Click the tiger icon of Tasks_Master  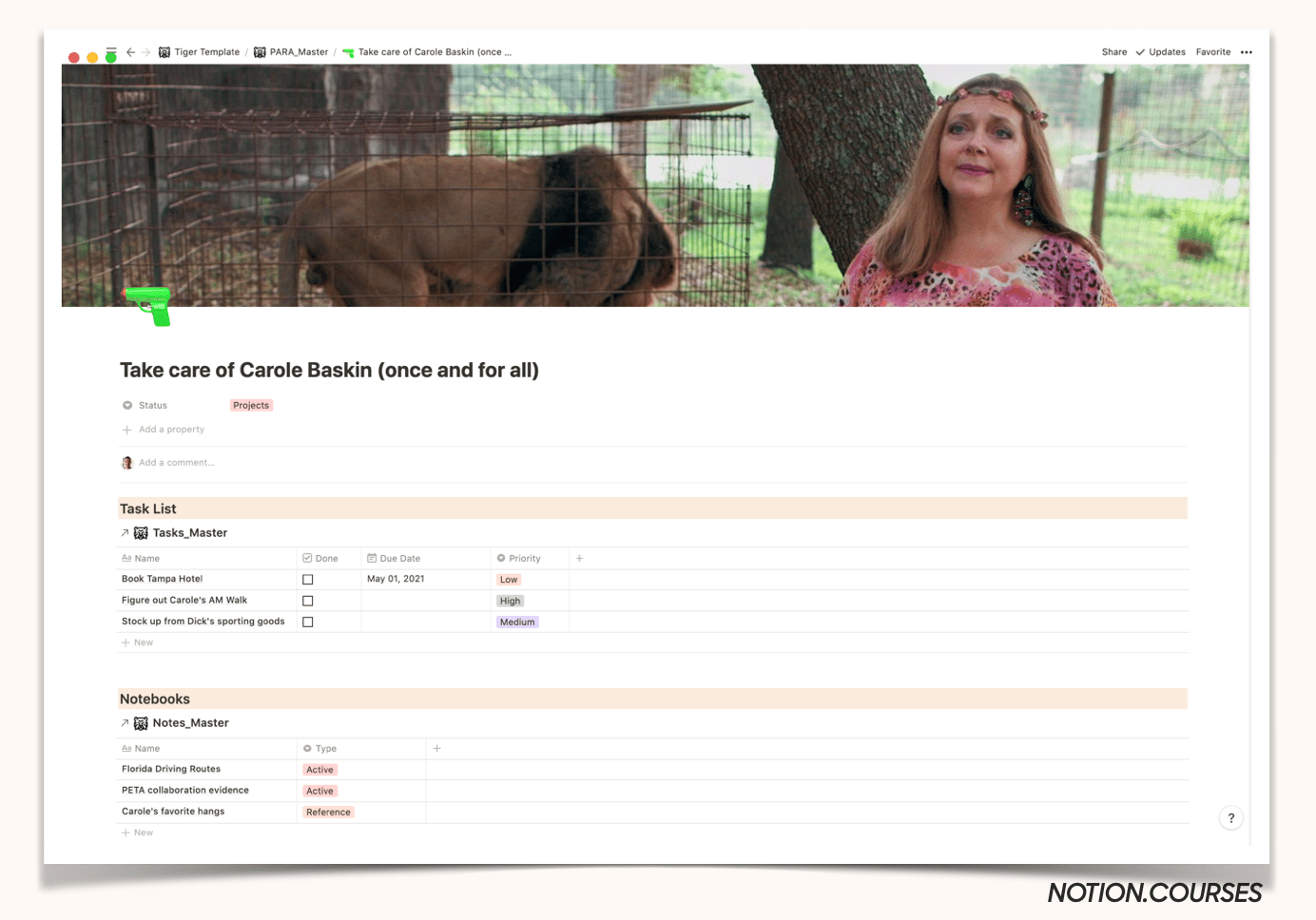click(141, 533)
